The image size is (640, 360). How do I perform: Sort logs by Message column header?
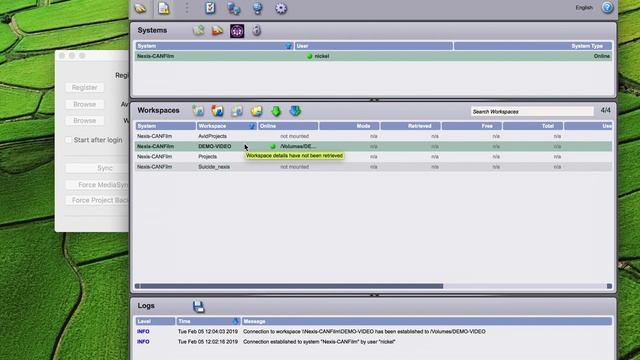(x=427, y=322)
